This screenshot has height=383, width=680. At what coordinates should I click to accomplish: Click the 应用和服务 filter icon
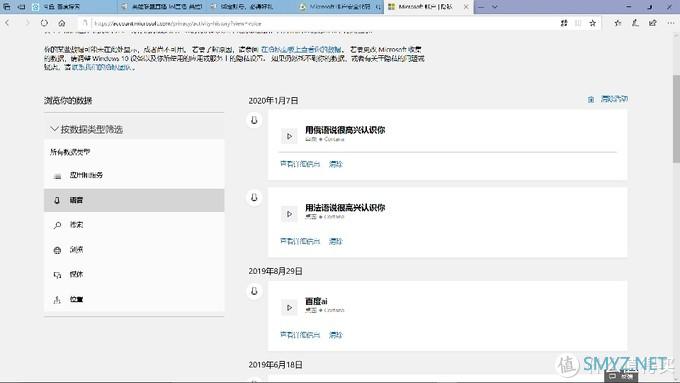tap(57, 176)
